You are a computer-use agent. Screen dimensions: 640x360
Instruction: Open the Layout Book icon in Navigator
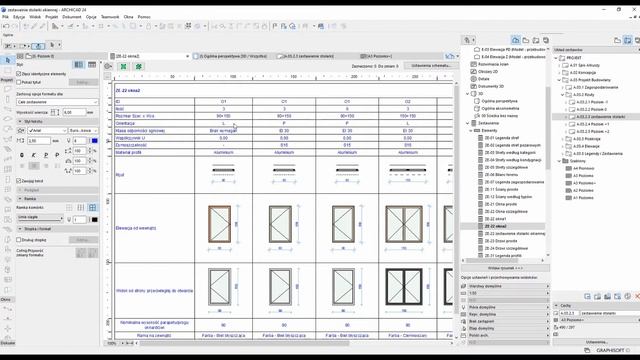(x=536, y=40)
